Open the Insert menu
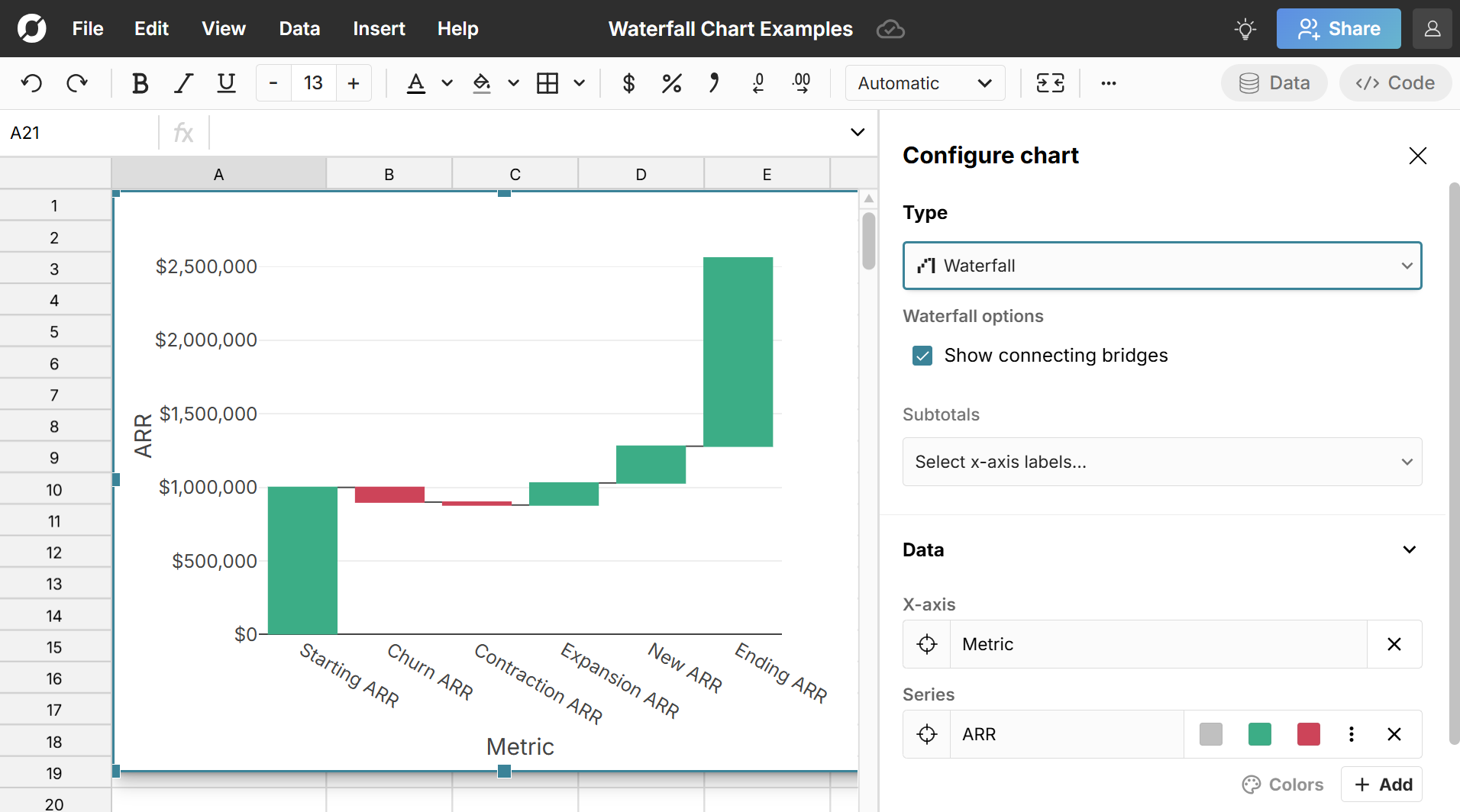The height and width of the screenshot is (812, 1460). (x=379, y=28)
